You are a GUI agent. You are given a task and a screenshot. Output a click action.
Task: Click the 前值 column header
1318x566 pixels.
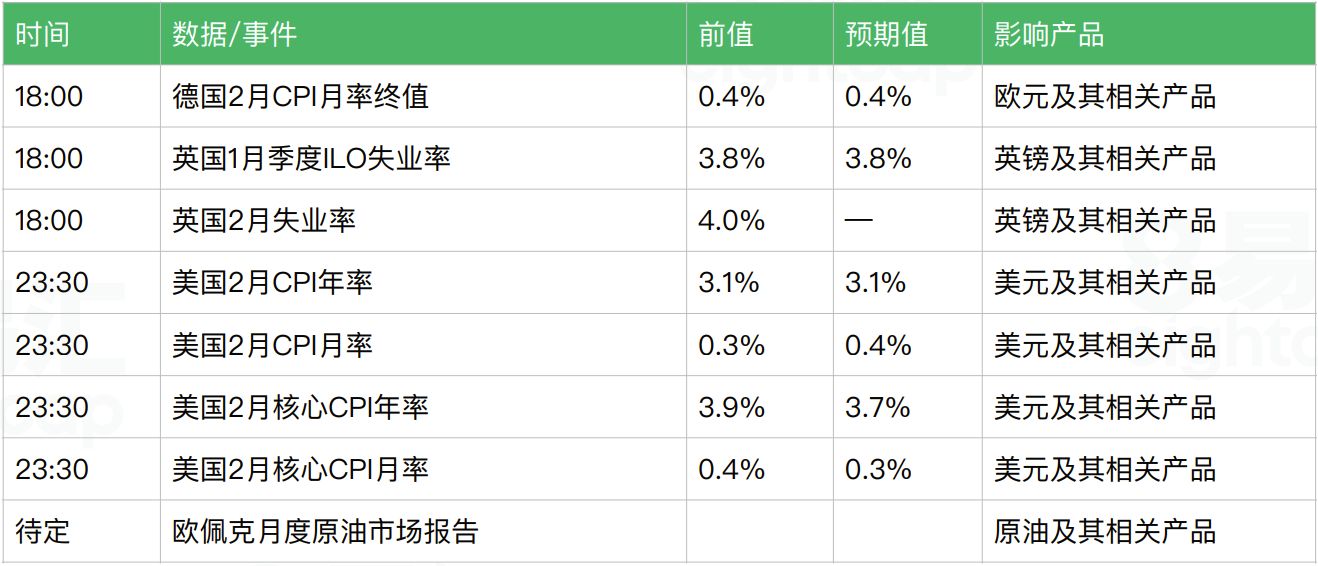pos(759,34)
